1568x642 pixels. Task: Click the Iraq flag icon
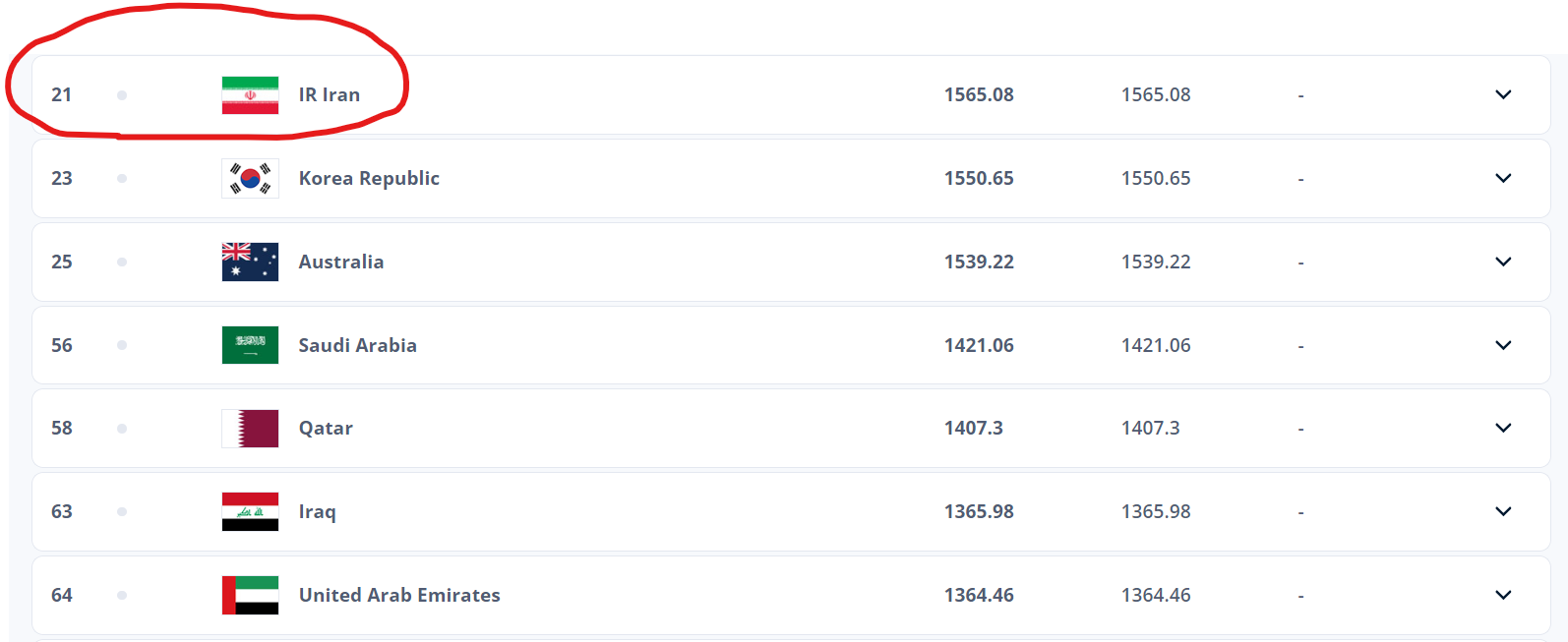click(x=250, y=511)
